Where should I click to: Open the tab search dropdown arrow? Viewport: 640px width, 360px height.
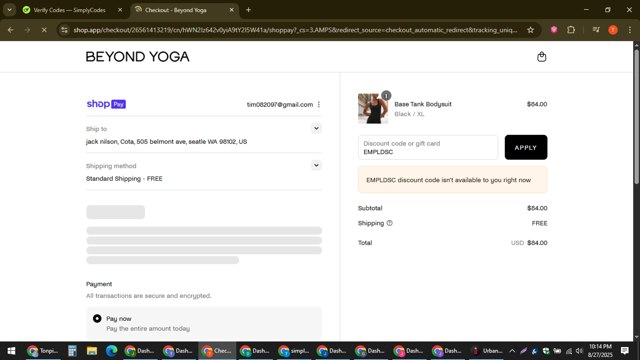[9, 10]
